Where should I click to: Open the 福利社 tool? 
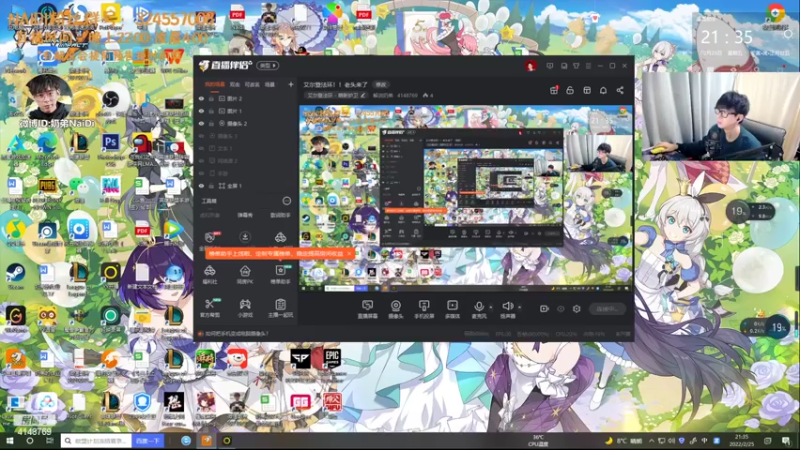210,274
